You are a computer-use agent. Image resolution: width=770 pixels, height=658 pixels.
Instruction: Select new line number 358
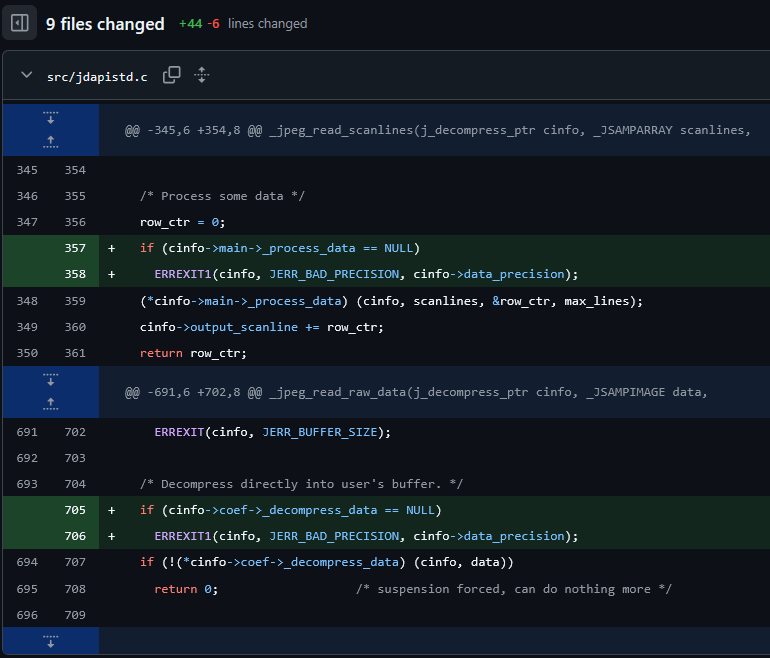tap(75, 274)
